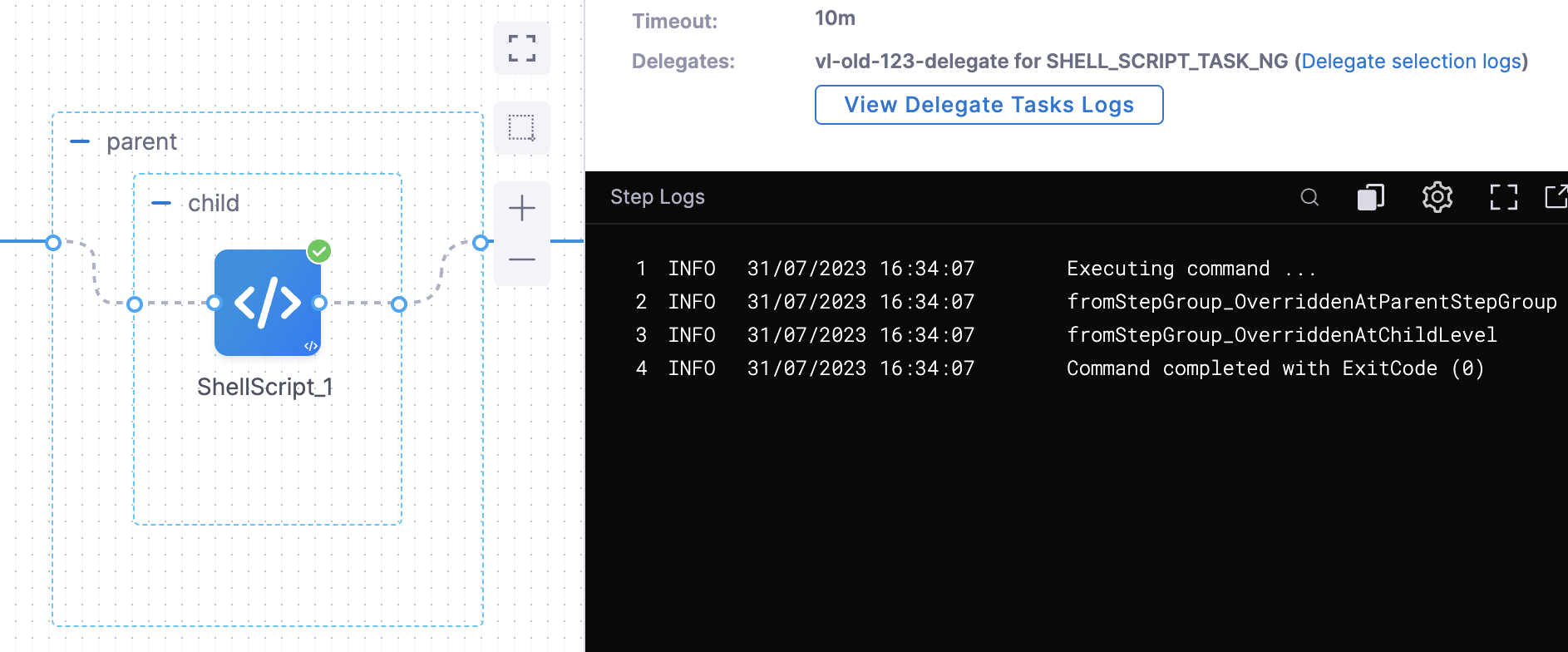Image resolution: width=1568 pixels, height=652 pixels.
Task: Click View Delegate Tasks Logs button
Action: tap(989, 105)
